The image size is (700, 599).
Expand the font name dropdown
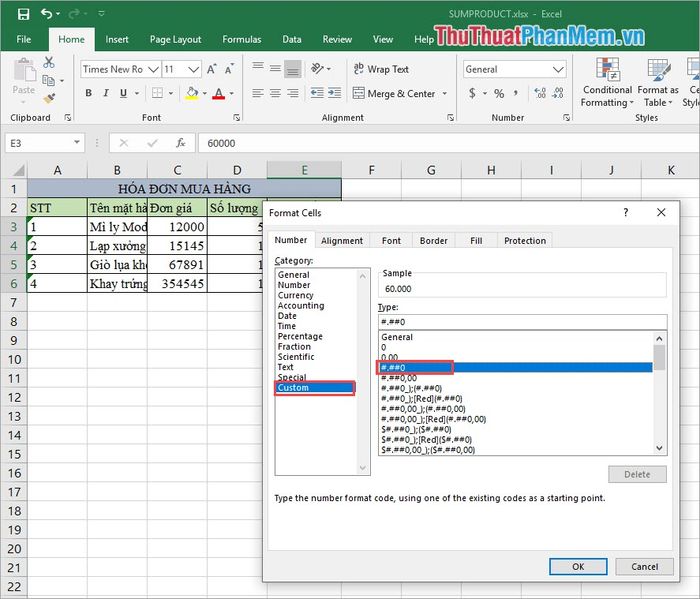pyautogui.click(x=153, y=69)
